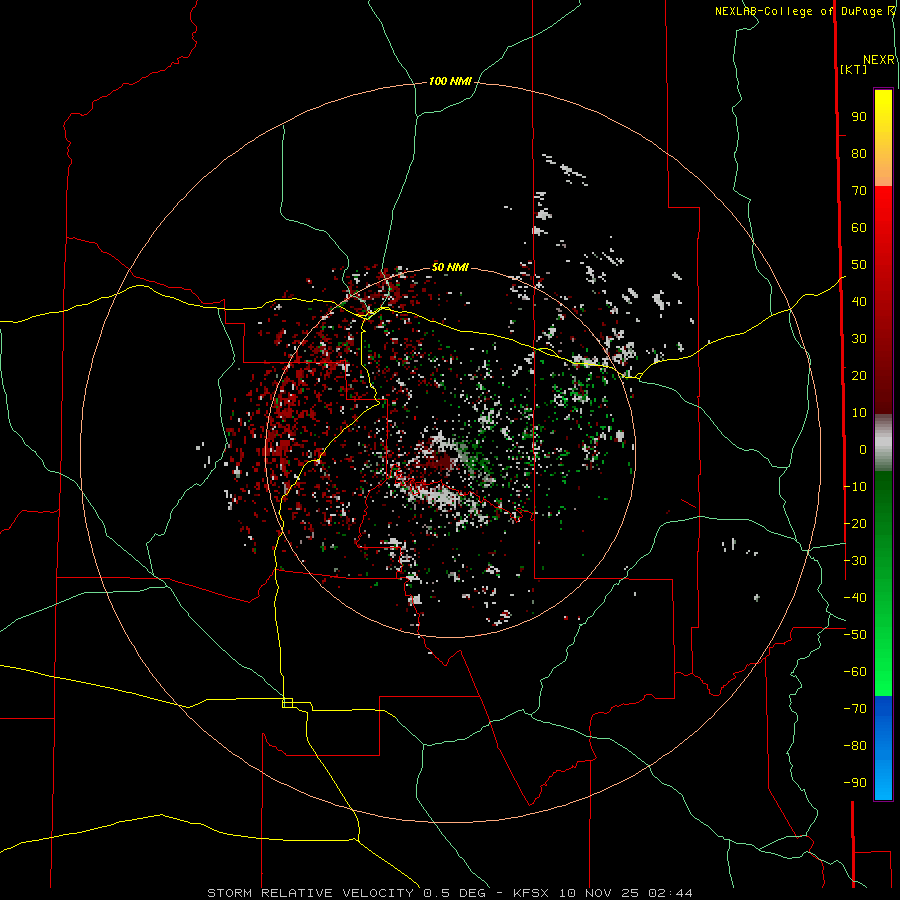Select the 50 NMI range ring label
The height and width of the screenshot is (900, 900).
450,267
